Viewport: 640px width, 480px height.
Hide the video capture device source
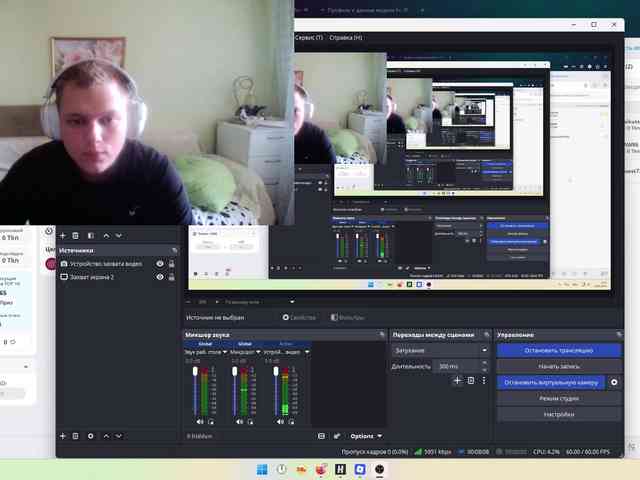[160, 264]
